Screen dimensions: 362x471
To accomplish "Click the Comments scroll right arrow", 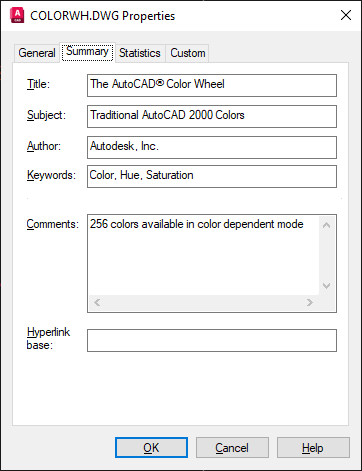I will point(310,303).
